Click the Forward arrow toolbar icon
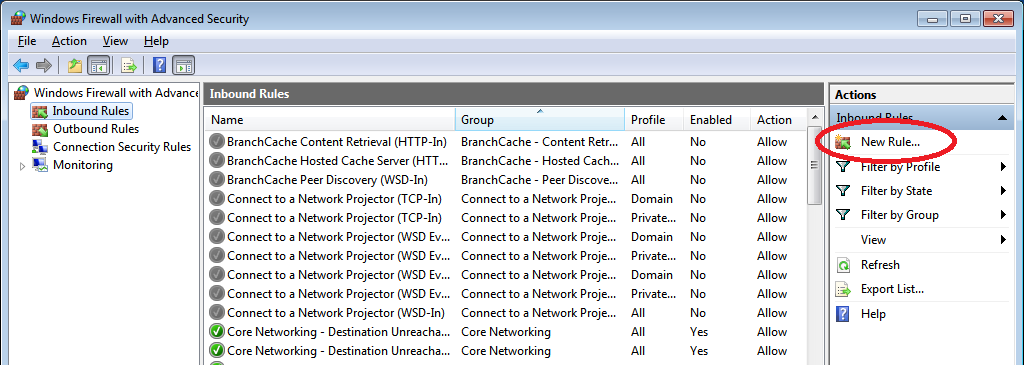Screen dimensions: 1024x365 click(44, 65)
